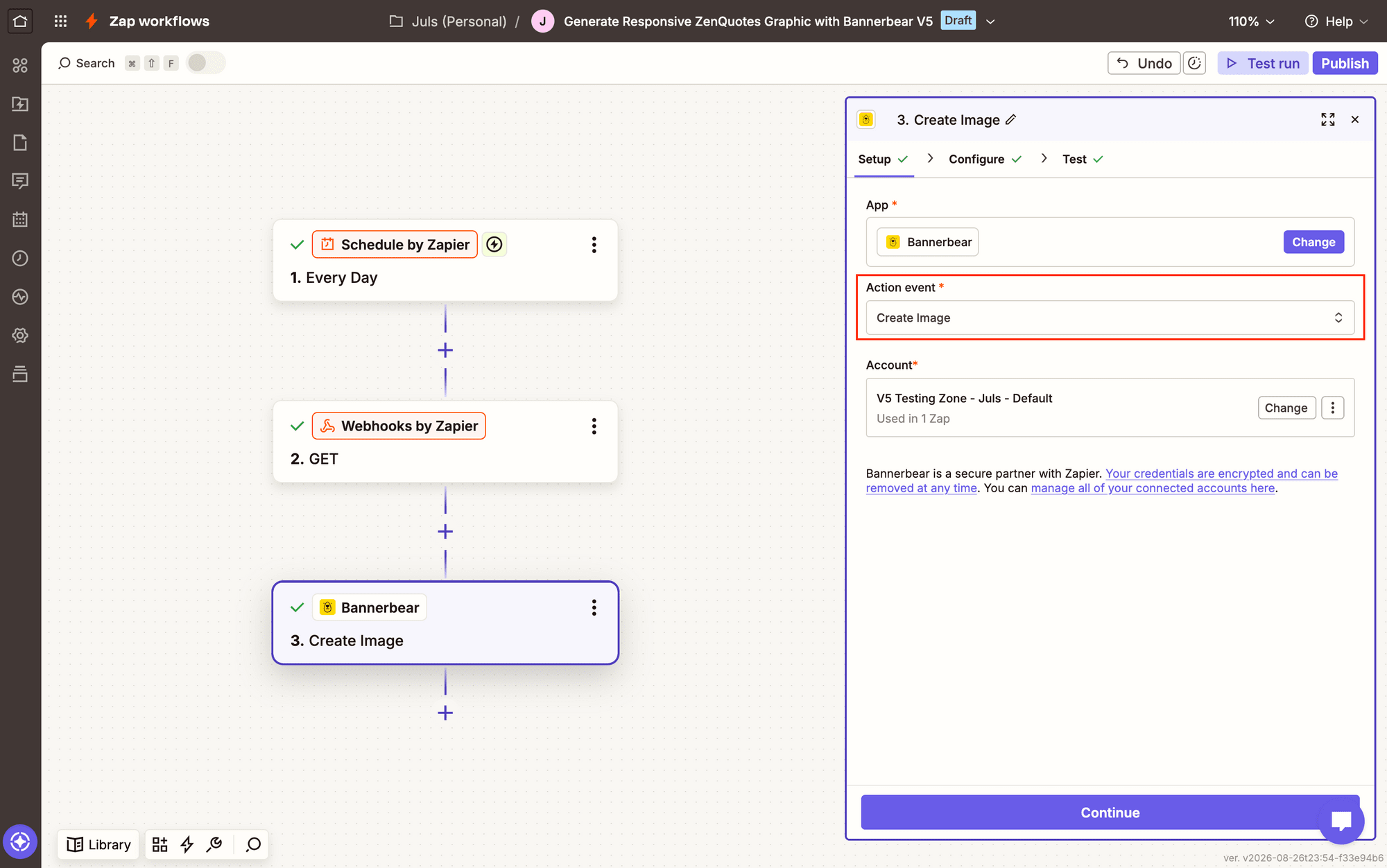Viewport: 1387px width, 868px height.
Task: Open the dashboard apps icon in sidebar
Action: tap(20, 65)
